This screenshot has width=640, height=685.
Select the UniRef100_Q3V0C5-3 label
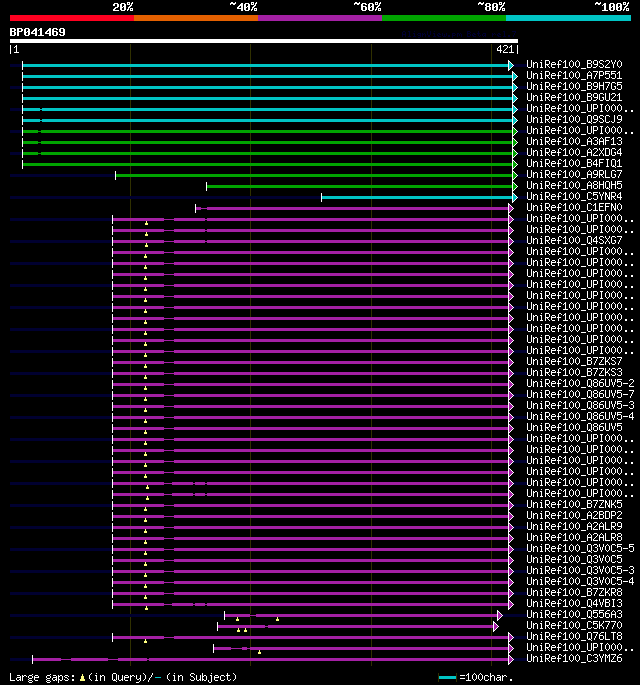click(x=580, y=571)
